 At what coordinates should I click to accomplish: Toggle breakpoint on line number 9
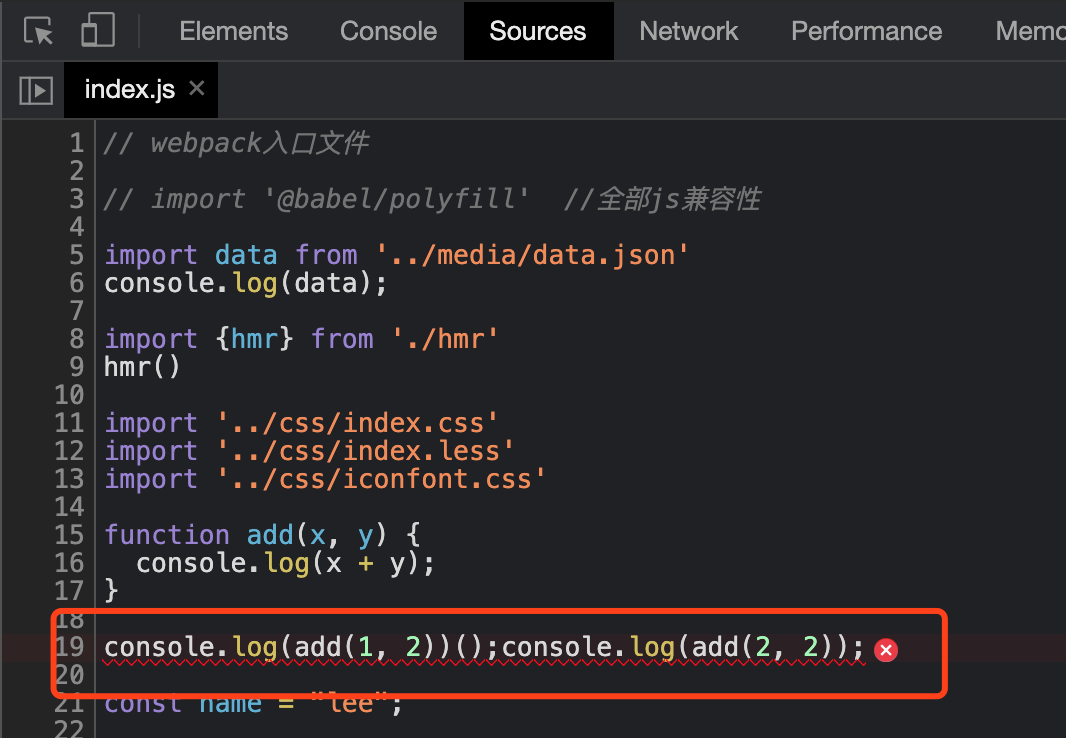coord(76,367)
